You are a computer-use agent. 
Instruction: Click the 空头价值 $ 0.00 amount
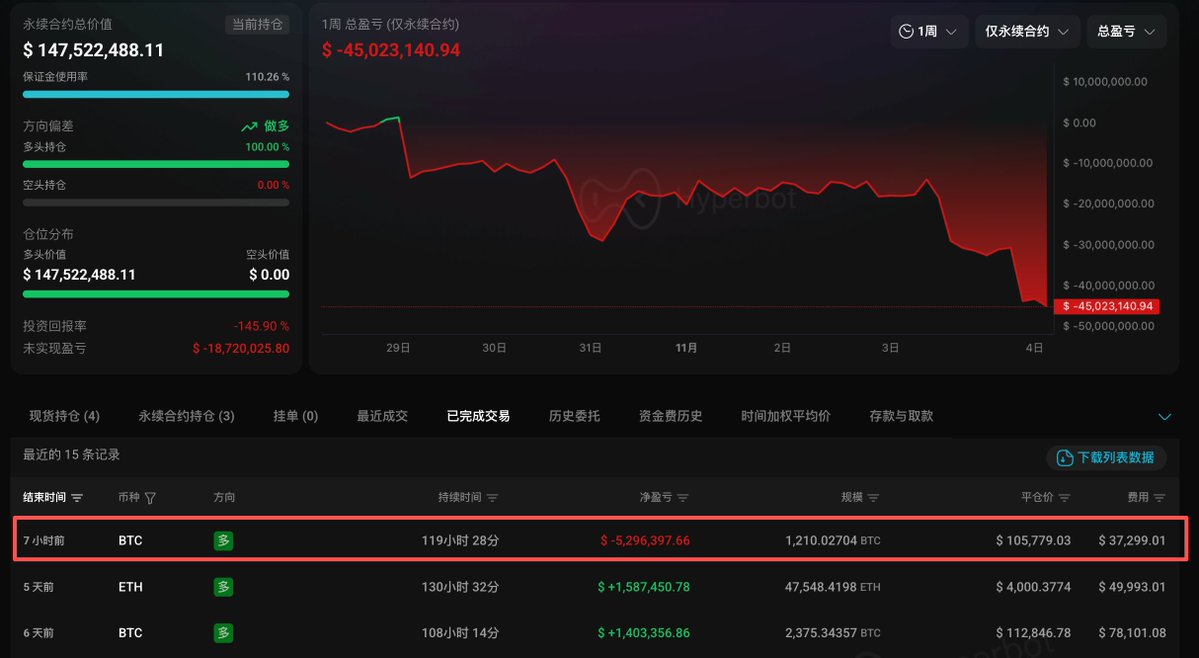269,274
